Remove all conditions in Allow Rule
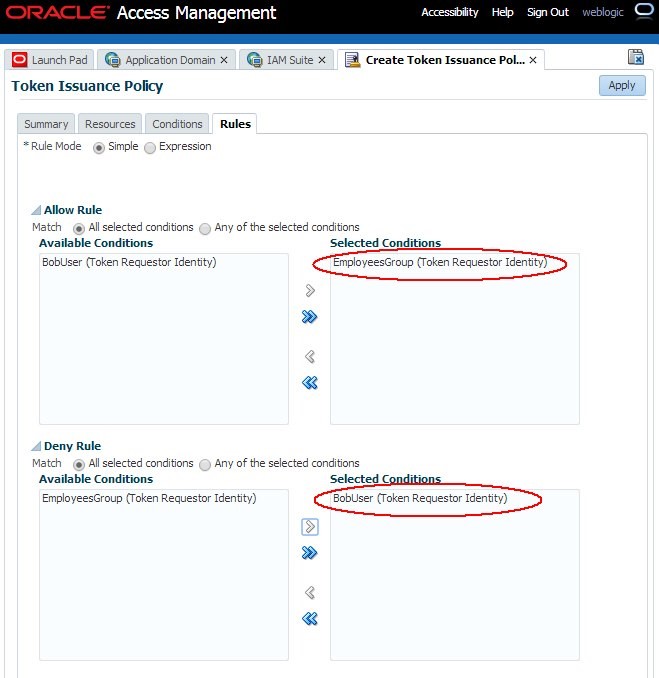 click(x=310, y=383)
